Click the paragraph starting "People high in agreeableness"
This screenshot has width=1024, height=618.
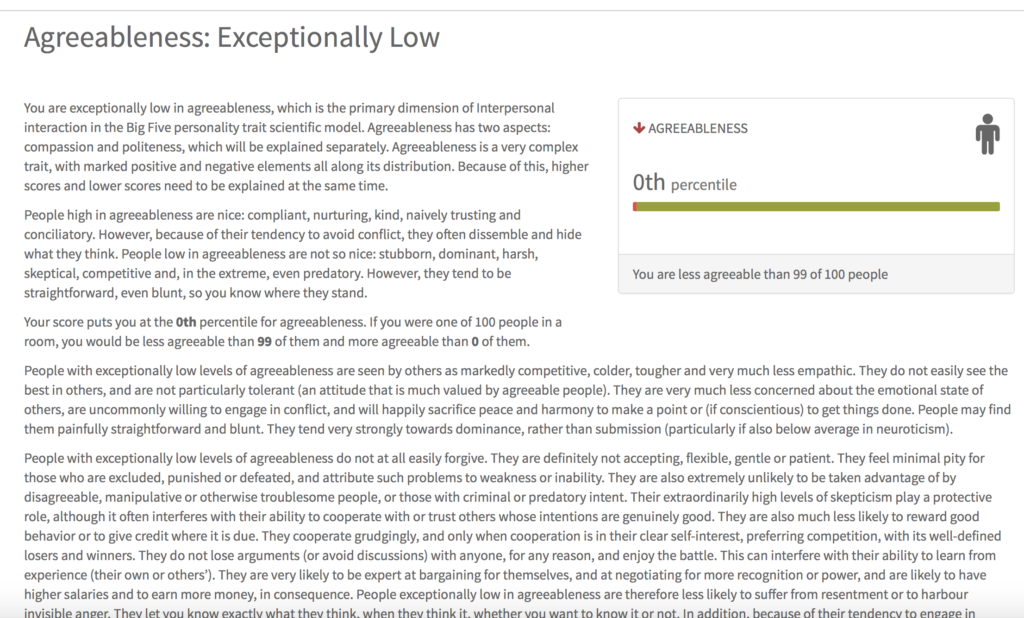(302, 254)
